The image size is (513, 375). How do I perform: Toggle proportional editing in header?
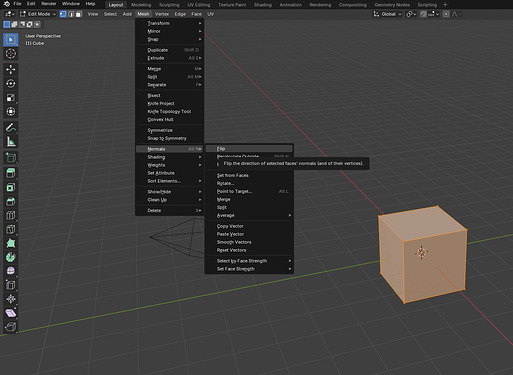click(446, 14)
